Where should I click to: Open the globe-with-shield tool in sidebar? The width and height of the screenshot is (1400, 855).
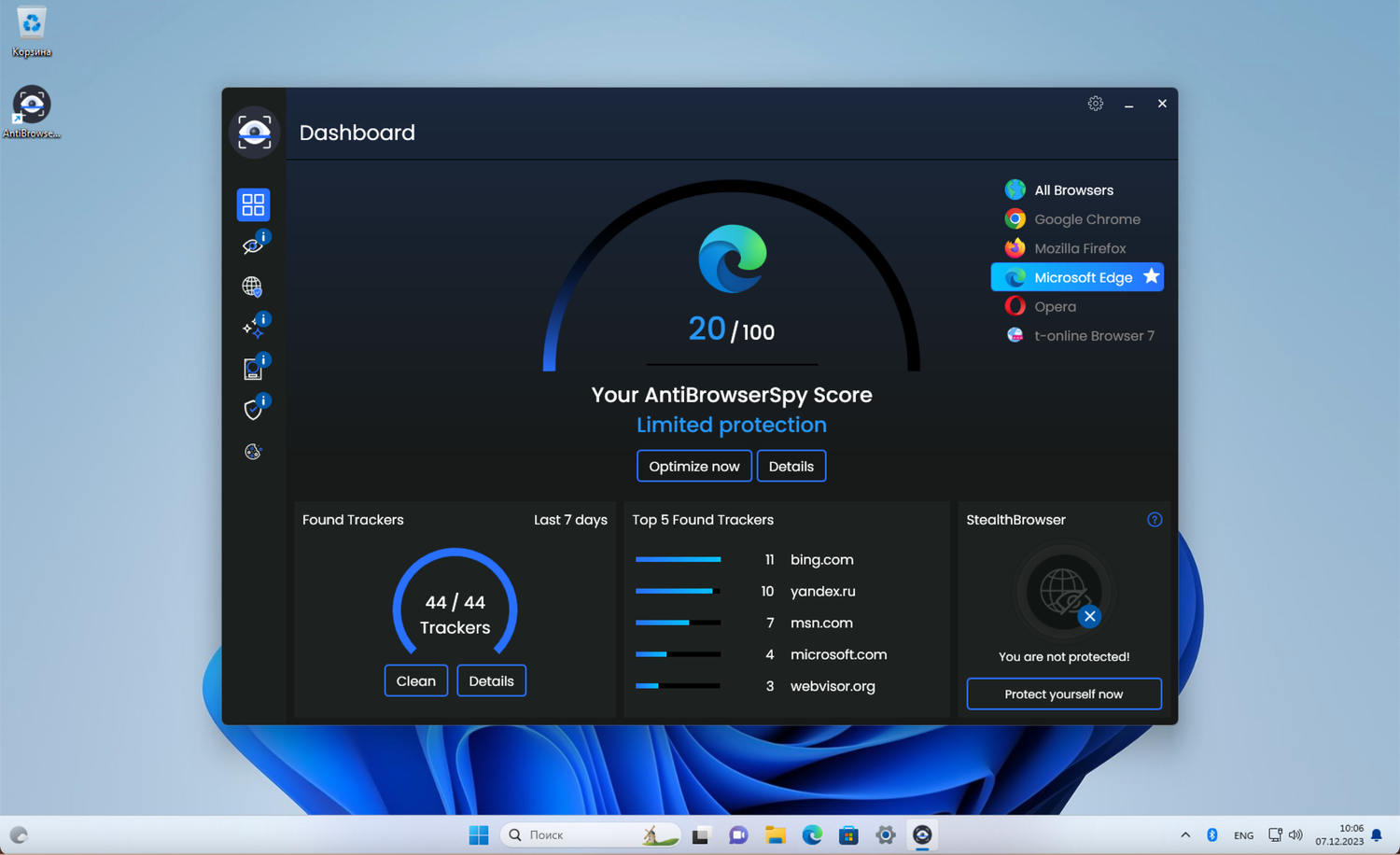(x=251, y=287)
